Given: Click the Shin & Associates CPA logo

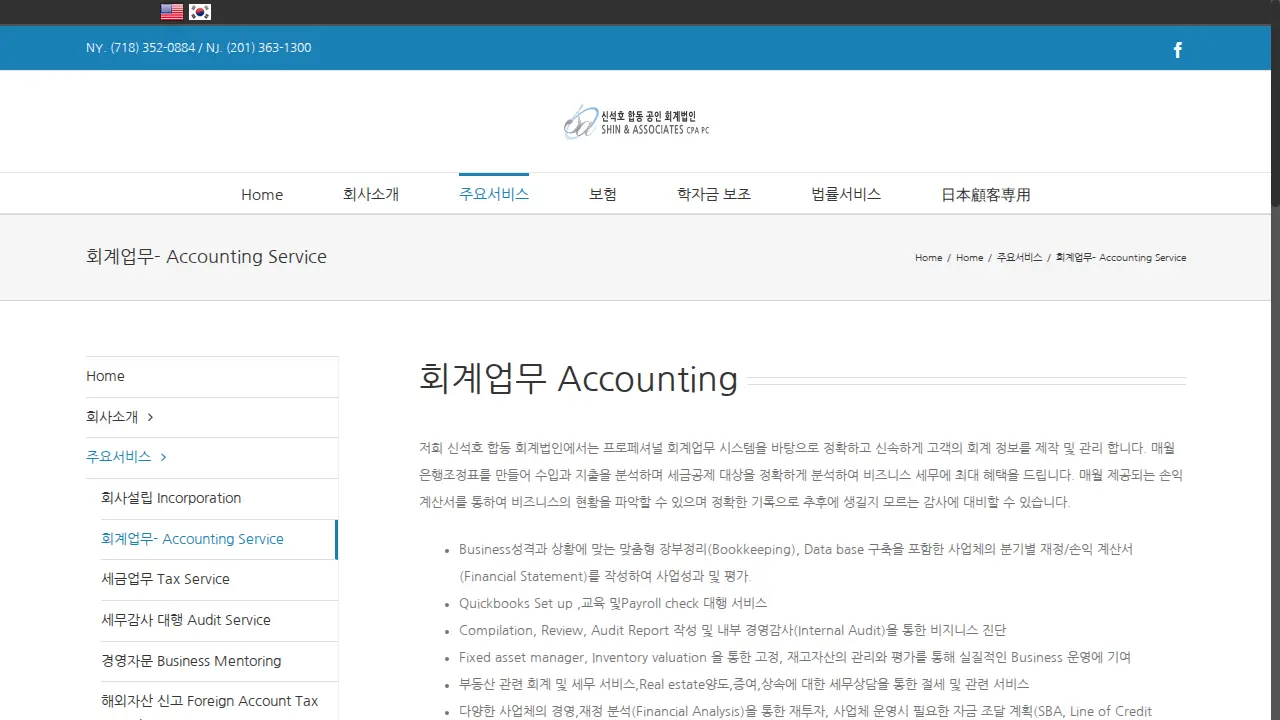Looking at the screenshot, I should pos(637,122).
